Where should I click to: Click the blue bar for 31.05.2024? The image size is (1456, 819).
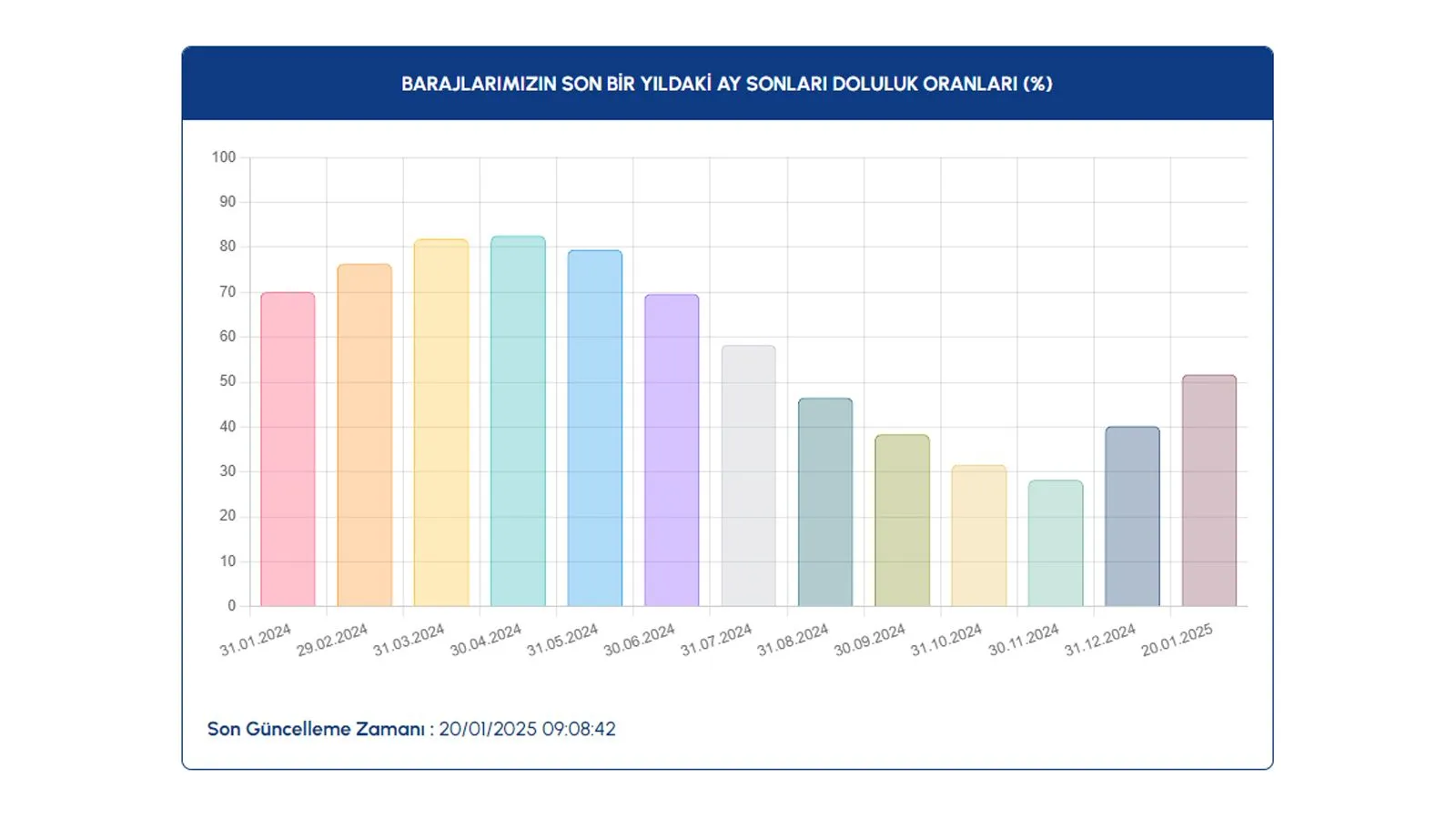595,429
